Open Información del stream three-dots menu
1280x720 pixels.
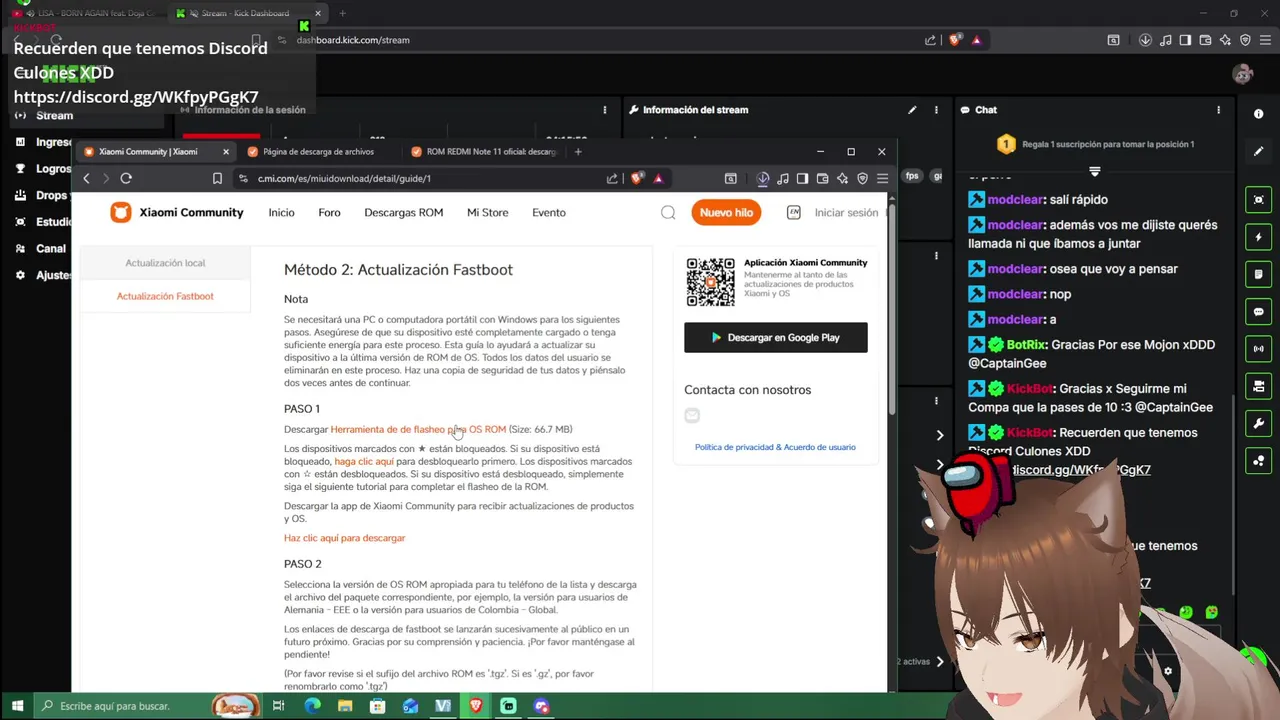pyautogui.click(x=936, y=110)
